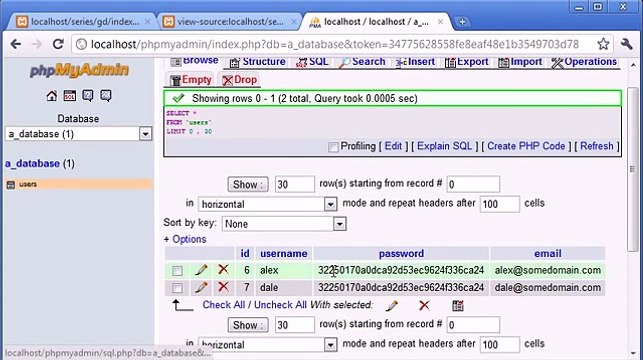
Task: Open phpMyAdmin home icon in sidebar
Action: tap(52, 96)
